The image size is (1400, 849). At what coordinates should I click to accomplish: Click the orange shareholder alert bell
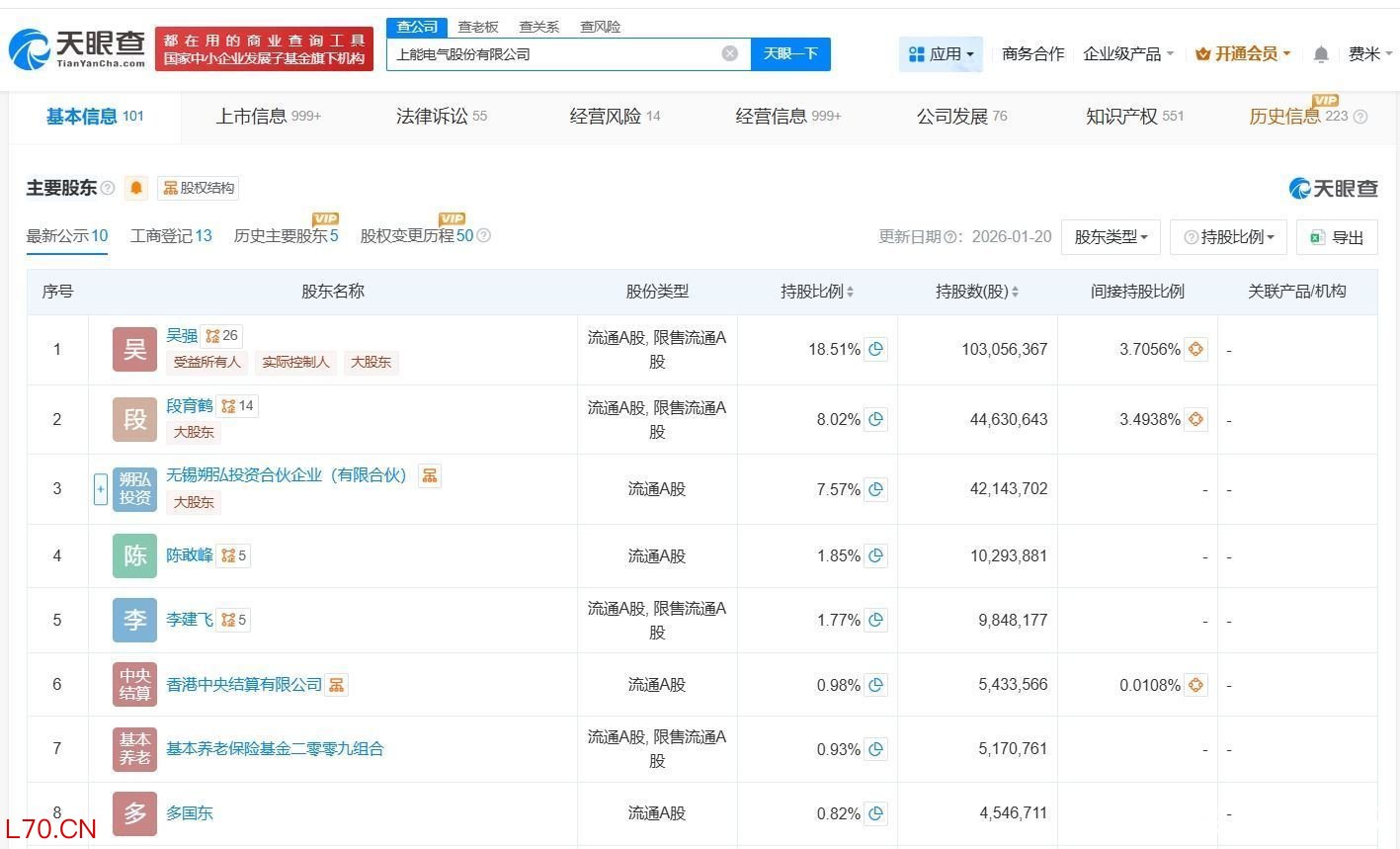[136, 188]
